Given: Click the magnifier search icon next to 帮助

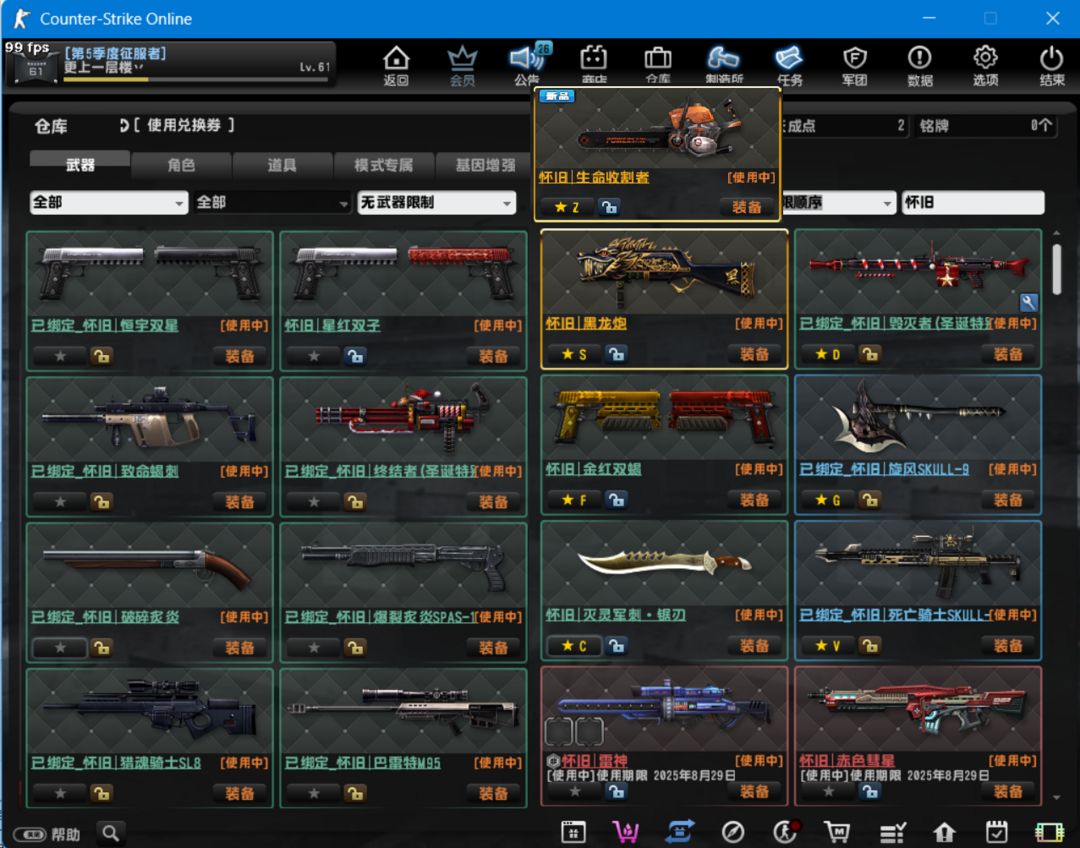Looking at the screenshot, I should pos(111,833).
